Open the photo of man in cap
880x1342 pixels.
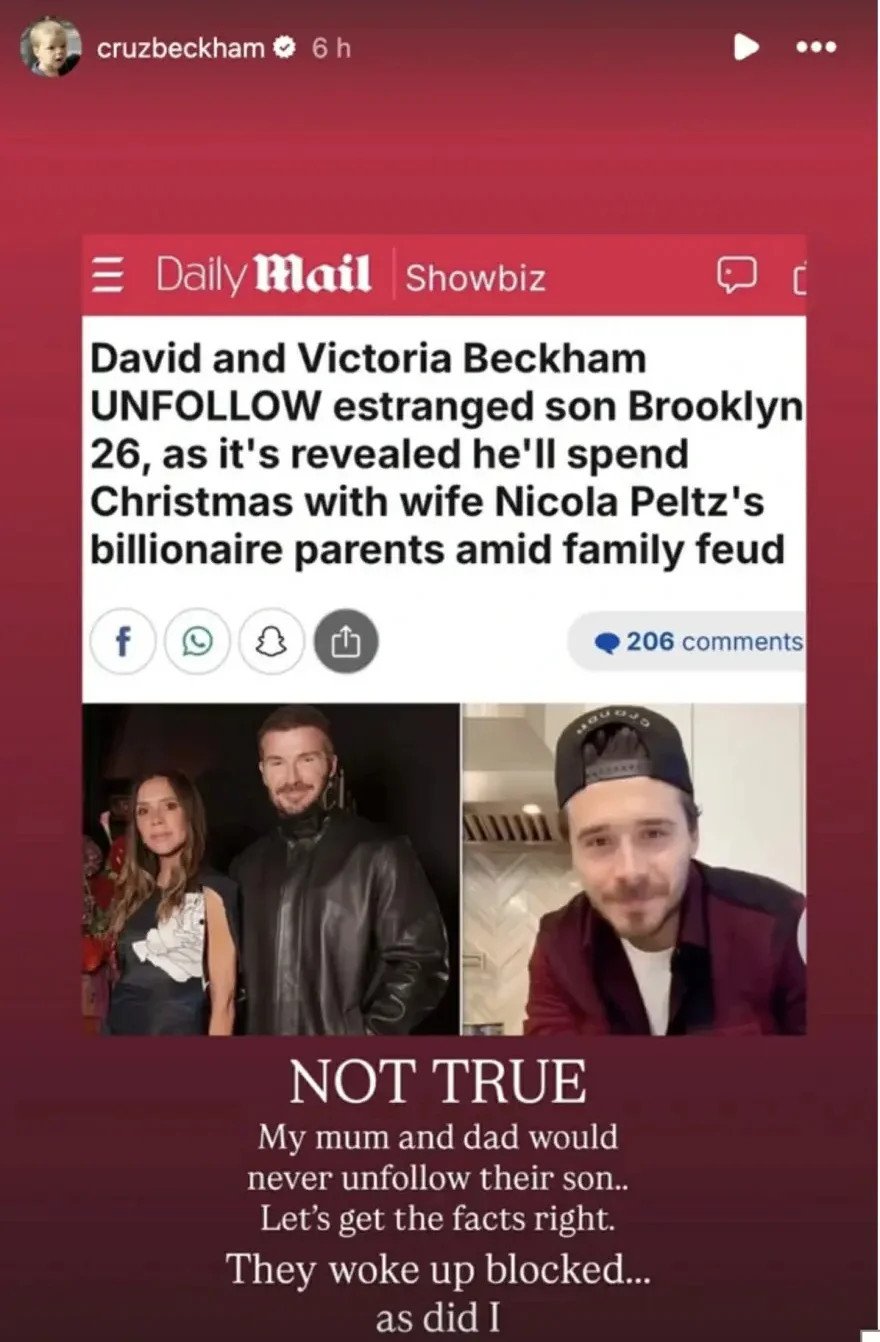634,869
